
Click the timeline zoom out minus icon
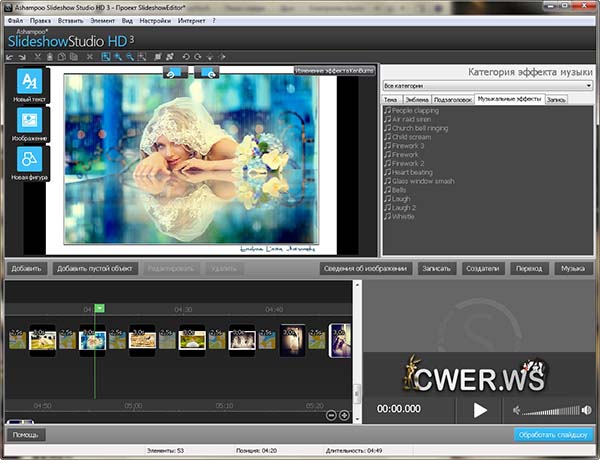(x=331, y=415)
